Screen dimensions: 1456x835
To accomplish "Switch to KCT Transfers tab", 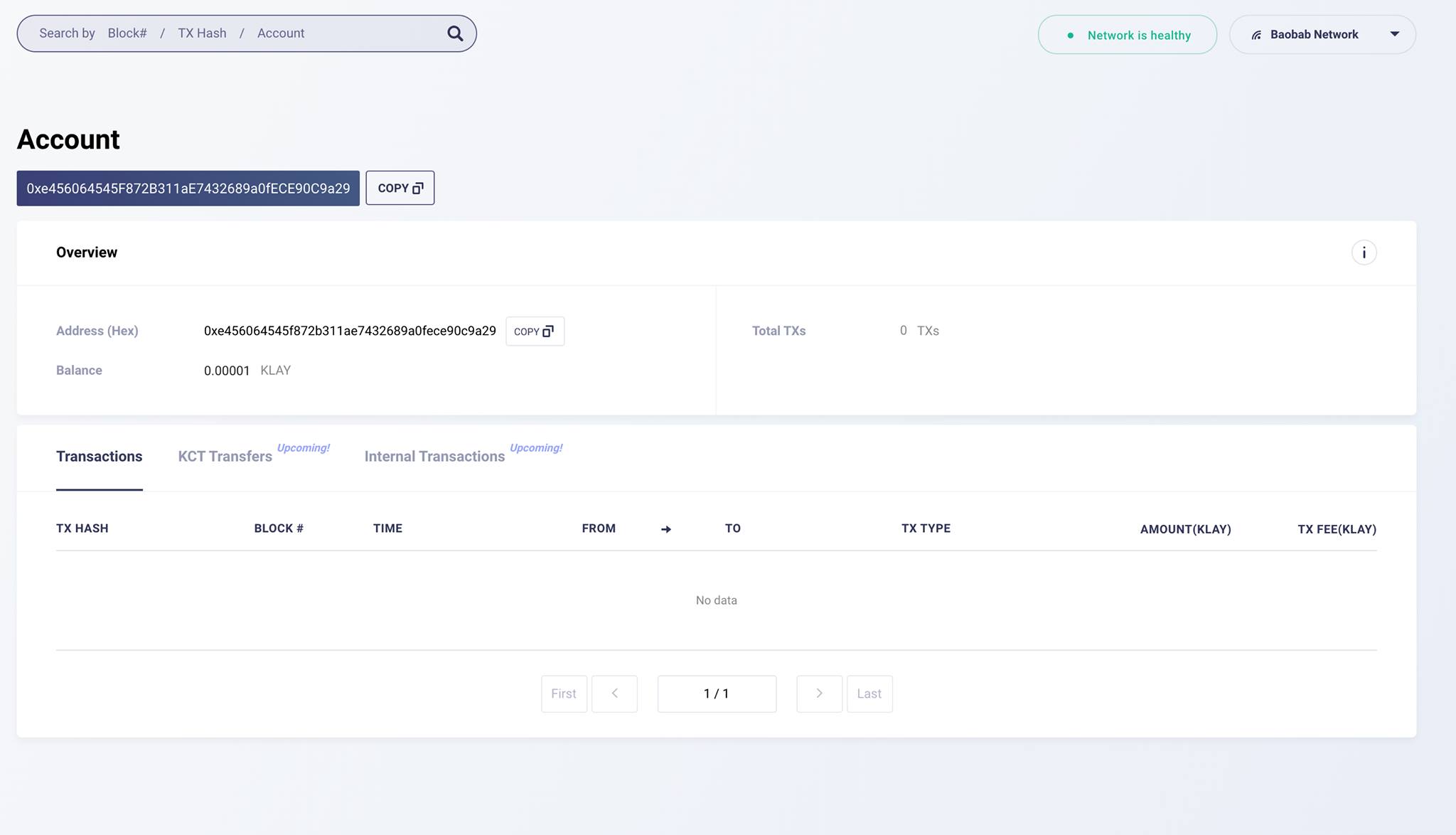I will (225, 457).
